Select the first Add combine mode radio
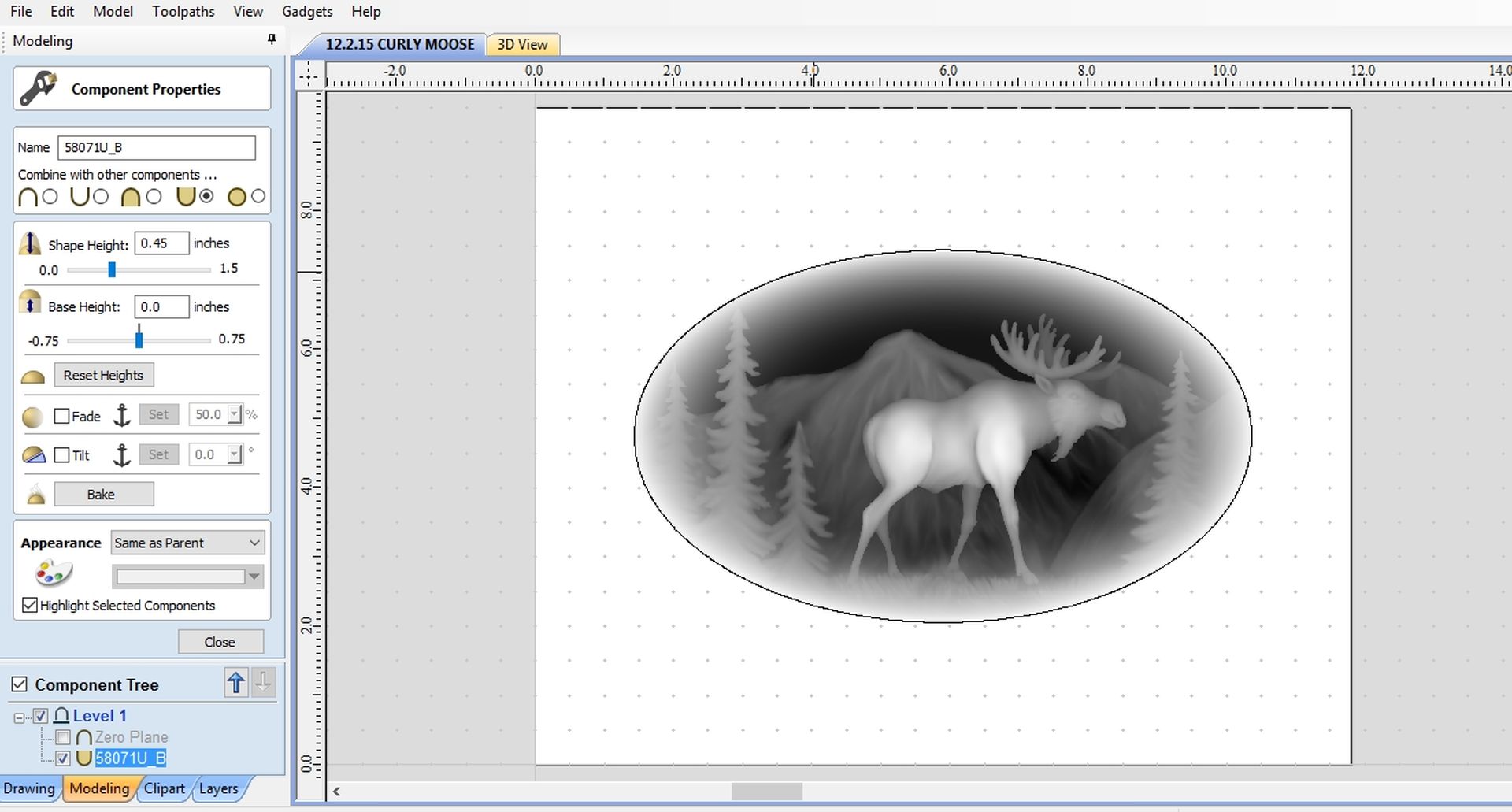Image resolution: width=1512 pixels, height=812 pixels. [50, 197]
